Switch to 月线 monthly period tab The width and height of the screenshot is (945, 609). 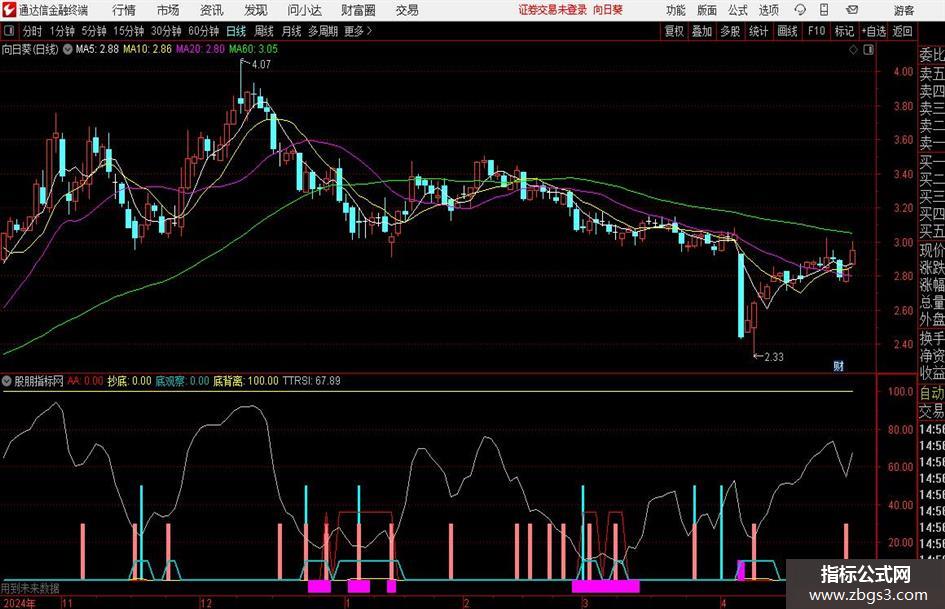[x=291, y=31]
